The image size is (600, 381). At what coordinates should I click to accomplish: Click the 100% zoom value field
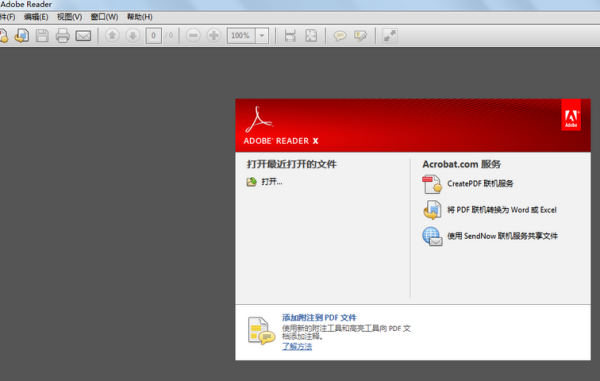(x=241, y=36)
